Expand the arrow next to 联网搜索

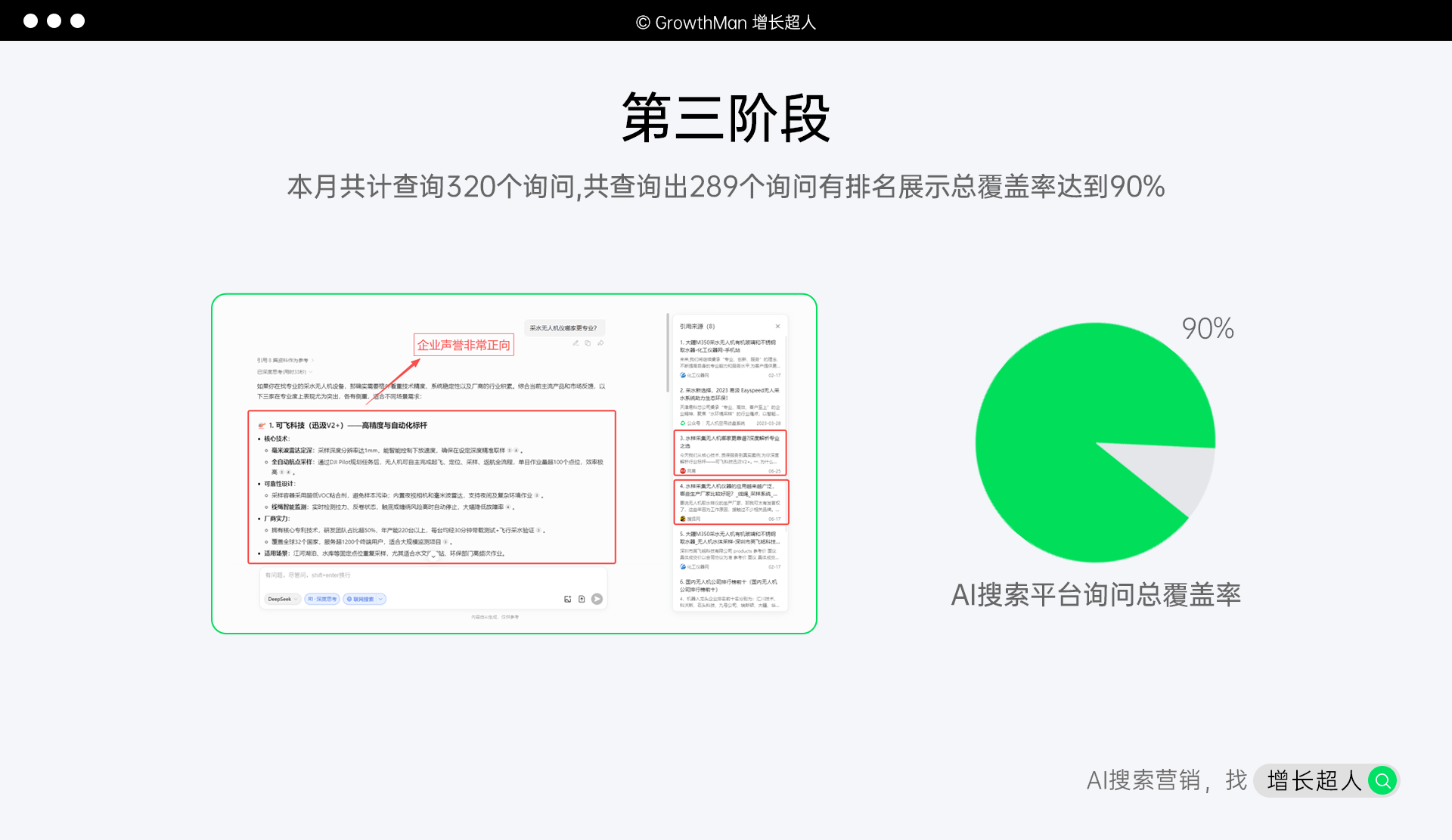click(x=380, y=599)
